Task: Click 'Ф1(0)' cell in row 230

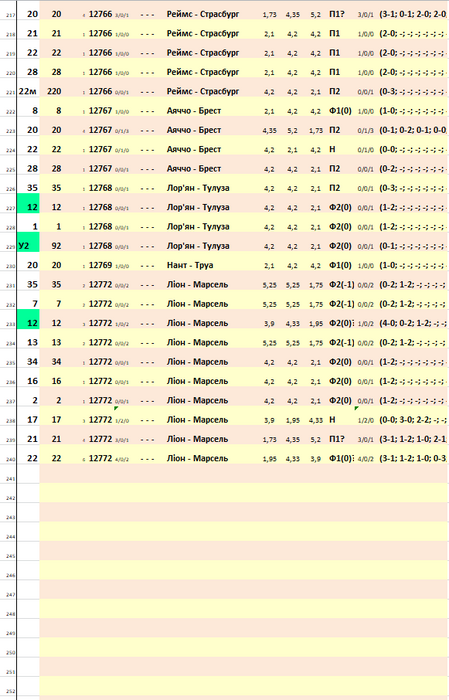Action: [x=341, y=265]
